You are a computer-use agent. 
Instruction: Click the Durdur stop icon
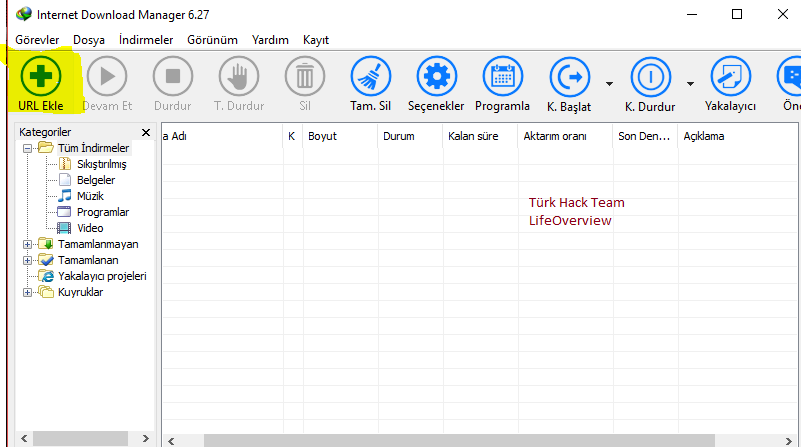click(173, 77)
